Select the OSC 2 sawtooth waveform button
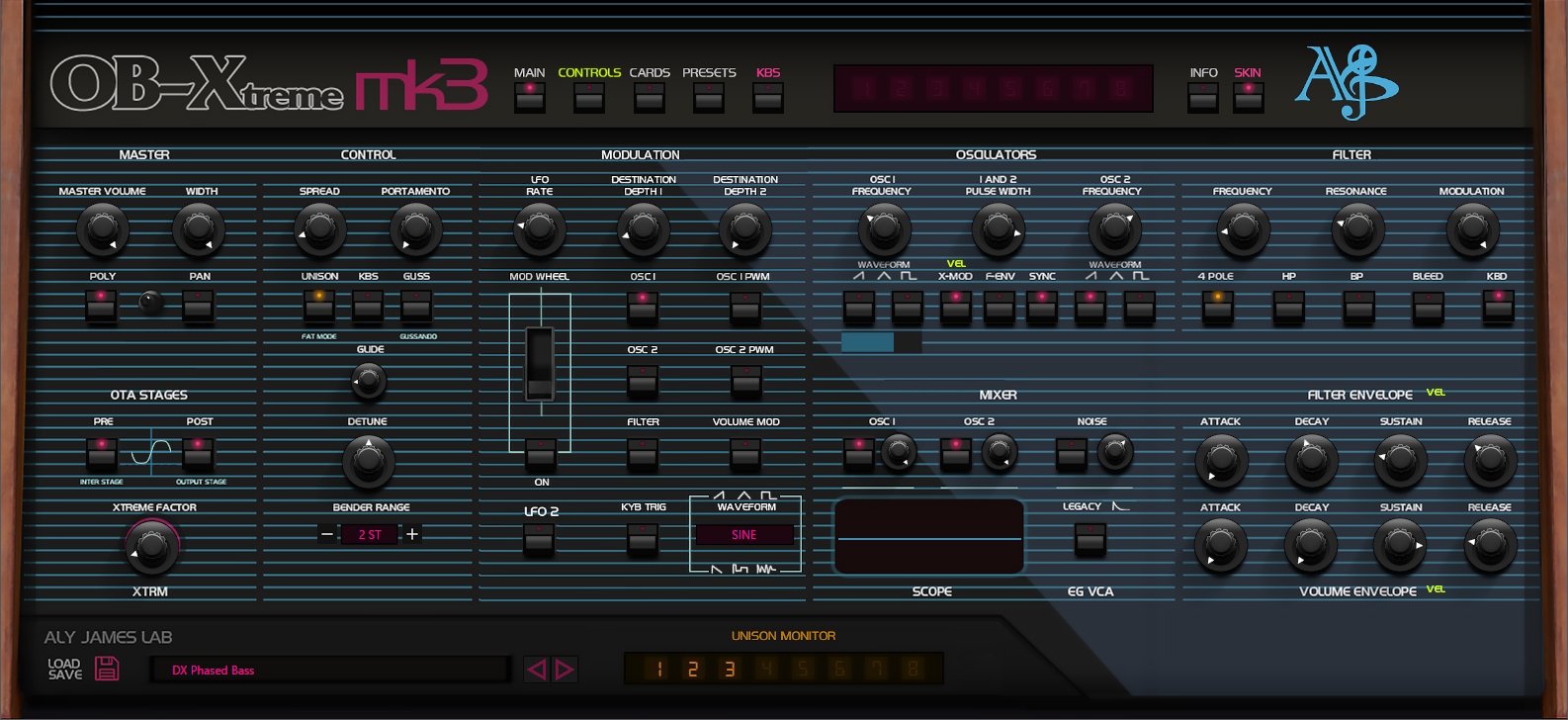The height and width of the screenshot is (720, 1568). 1090,307
